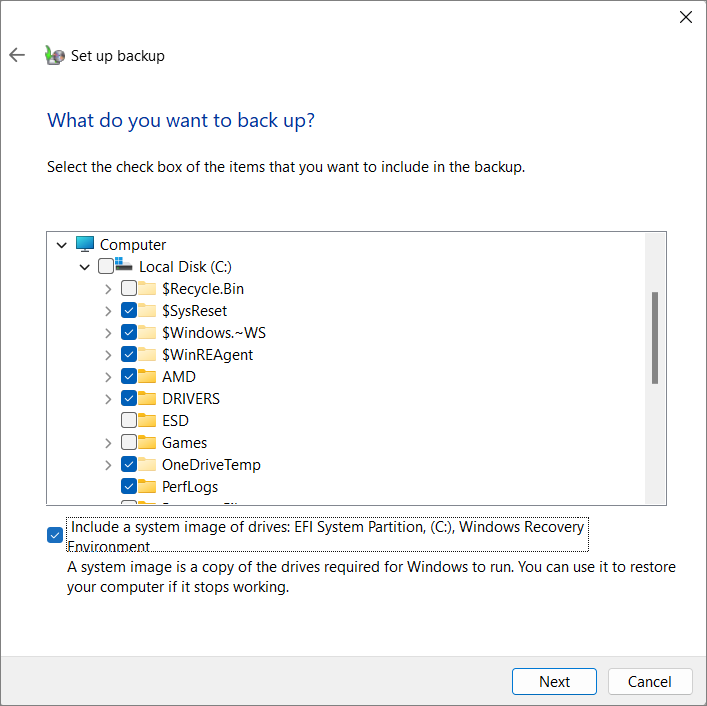Expand the $WinREAgent folder
707x706 pixels.
coord(108,355)
